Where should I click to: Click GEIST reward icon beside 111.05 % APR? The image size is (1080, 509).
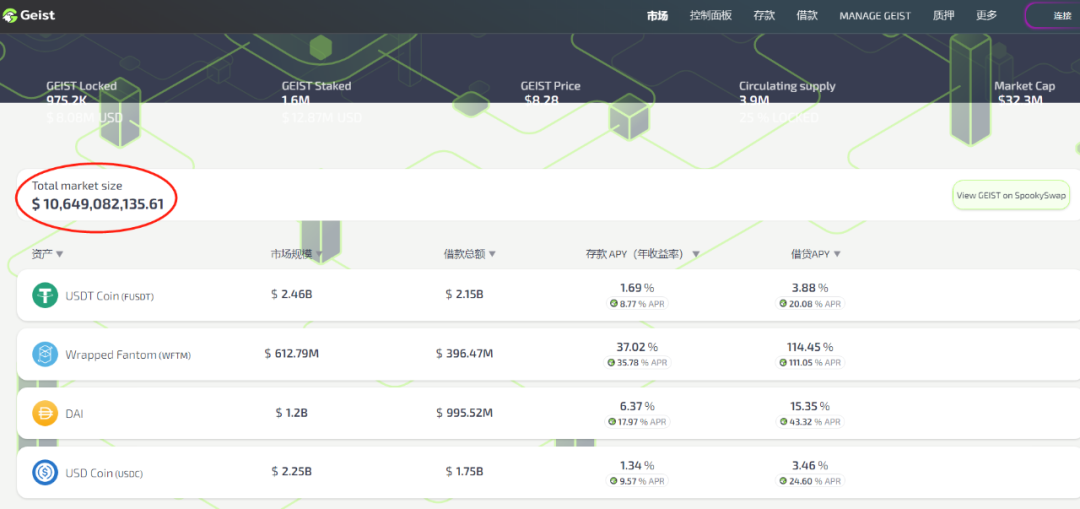click(782, 362)
